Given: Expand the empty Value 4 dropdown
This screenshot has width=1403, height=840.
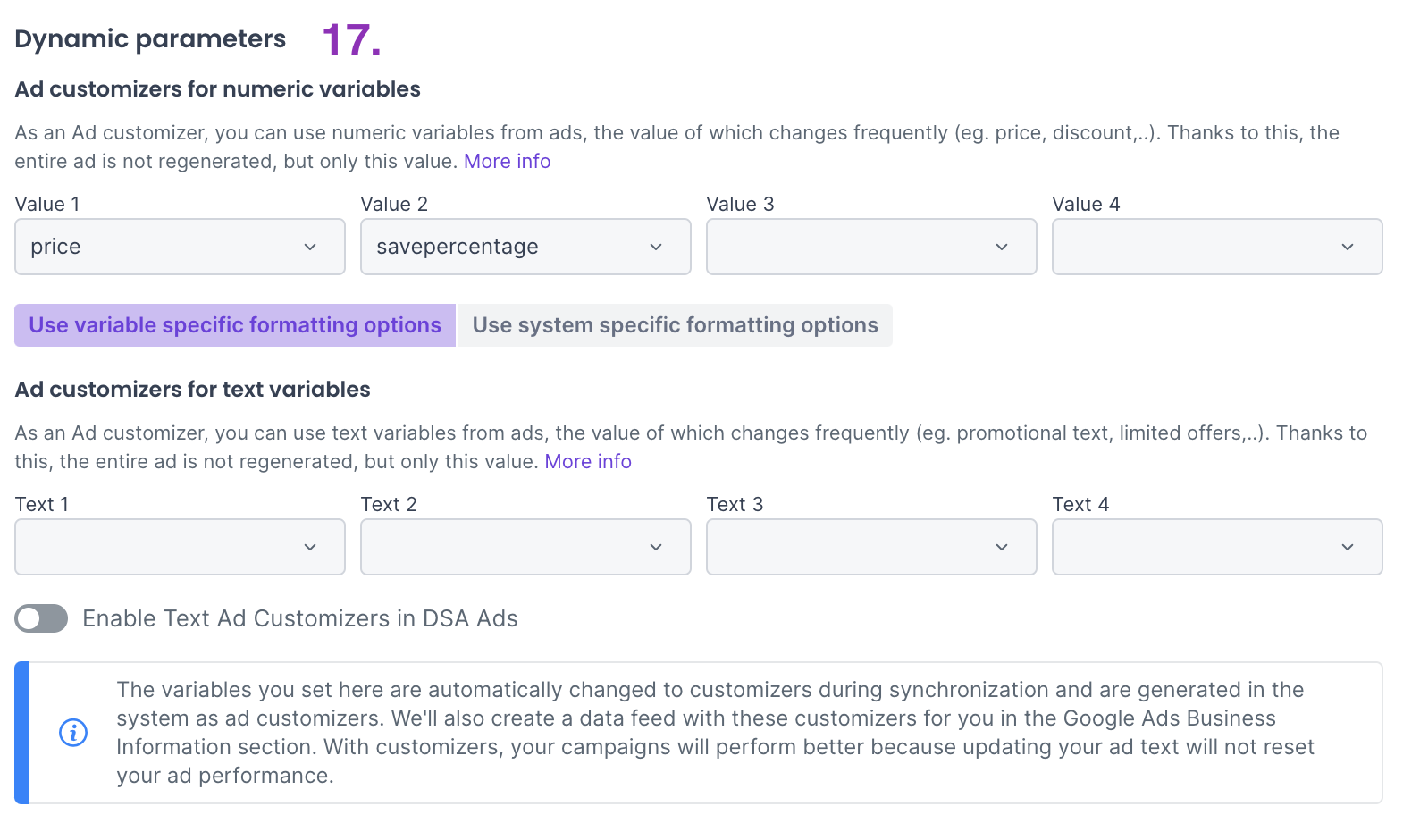Looking at the screenshot, I should (x=1217, y=247).
